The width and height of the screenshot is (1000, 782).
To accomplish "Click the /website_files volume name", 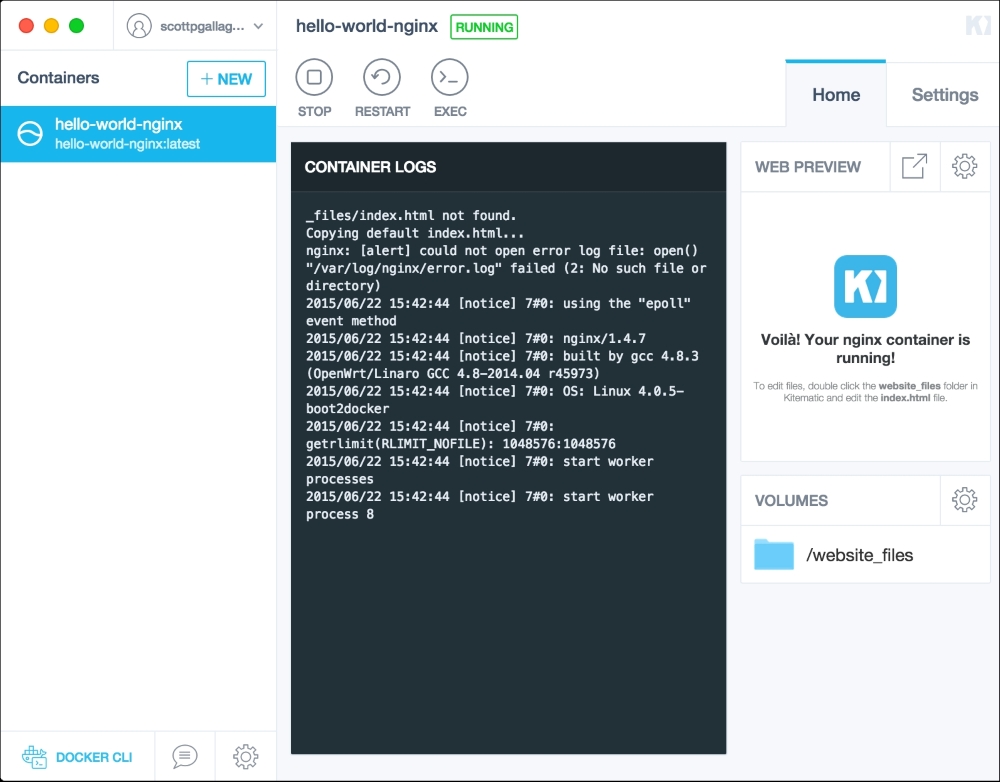I will [859, 555].
